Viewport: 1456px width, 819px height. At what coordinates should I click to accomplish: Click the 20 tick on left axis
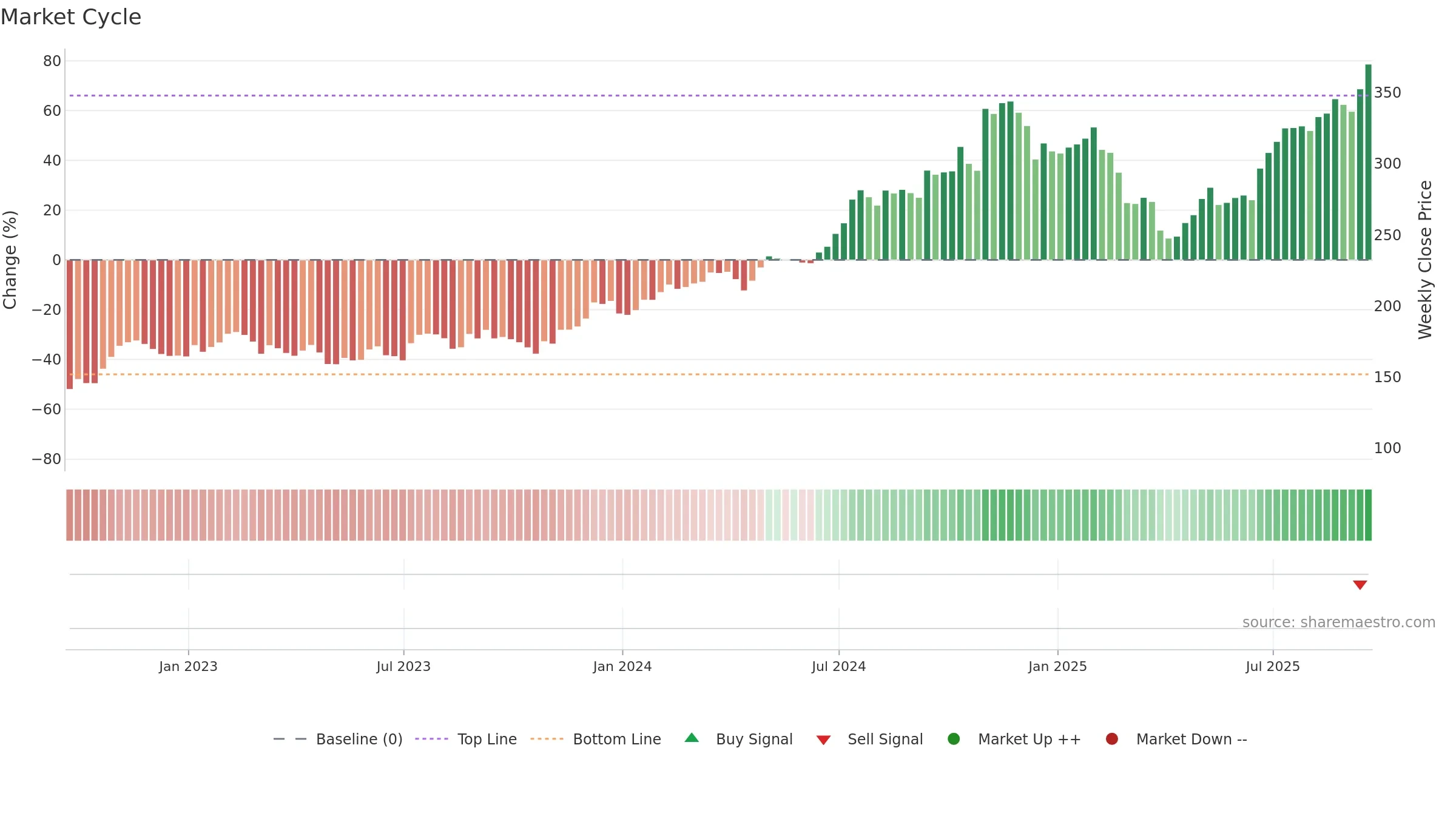coord(52,211)
